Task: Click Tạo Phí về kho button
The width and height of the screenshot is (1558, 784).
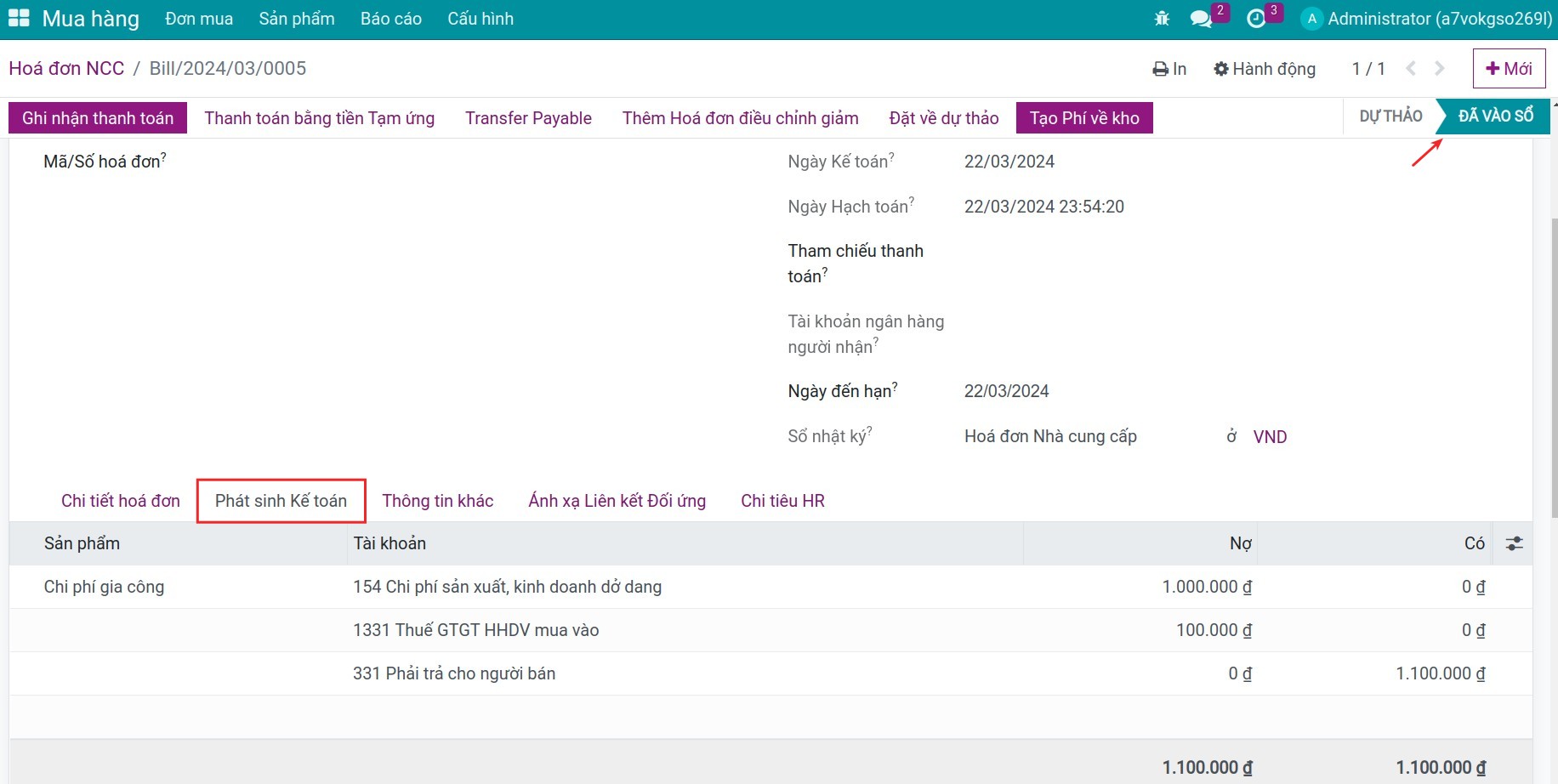Action: pos(1084,117)
